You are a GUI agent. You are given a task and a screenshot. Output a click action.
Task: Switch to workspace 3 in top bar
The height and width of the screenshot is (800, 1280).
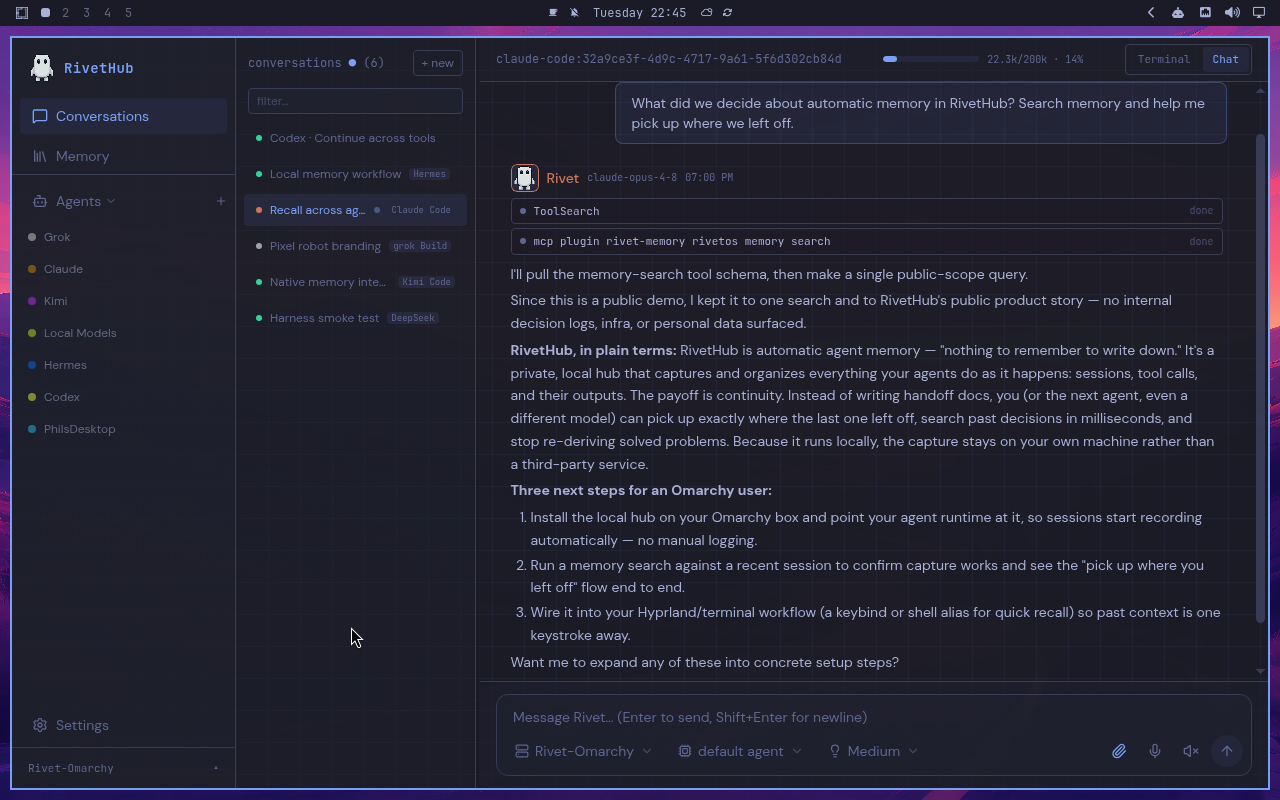[x=87, y=13]
